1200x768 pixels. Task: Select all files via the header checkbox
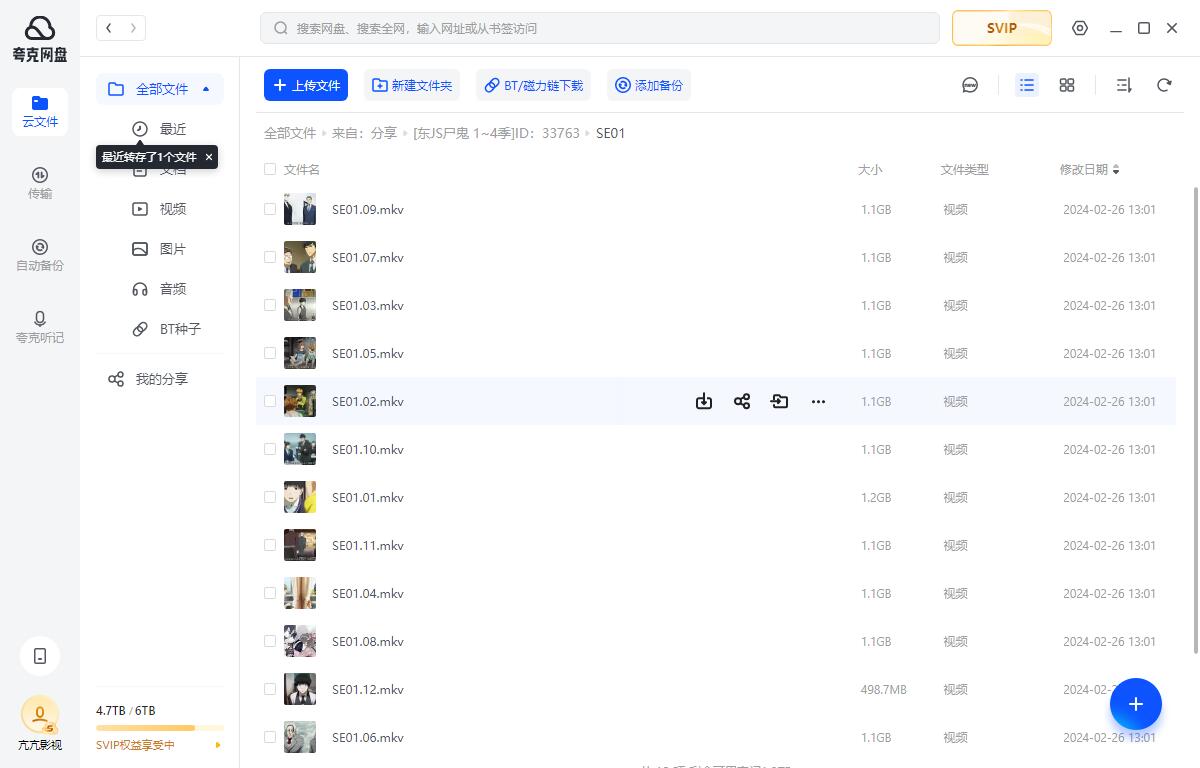pos(270,169)
